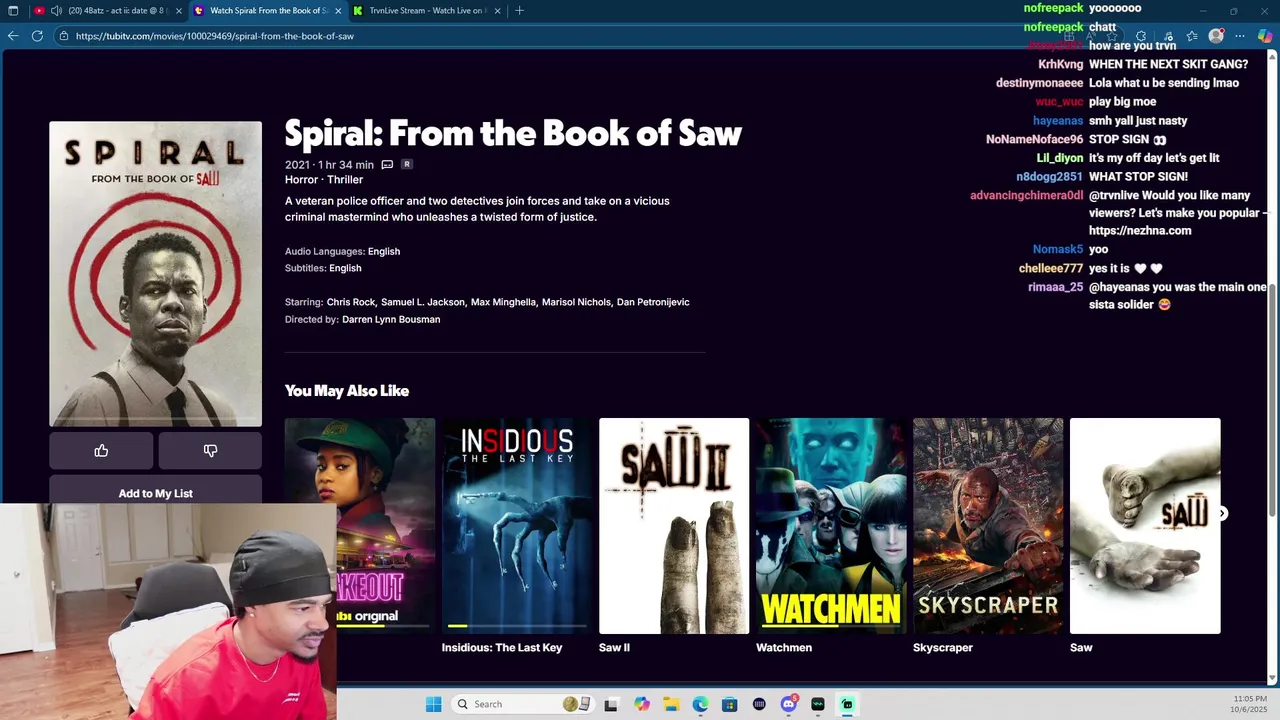Open the browser extensions icon
The height and width of the screenshot is (720, 1280).
coord(1141,36)
